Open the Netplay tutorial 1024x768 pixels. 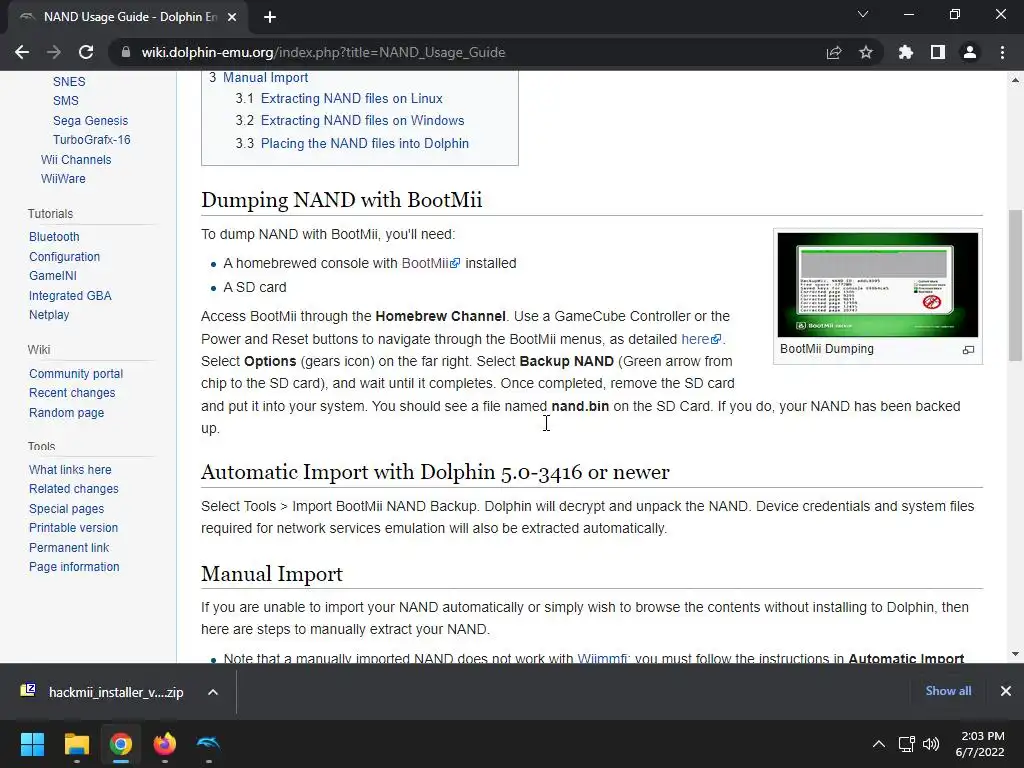point(49,315)
